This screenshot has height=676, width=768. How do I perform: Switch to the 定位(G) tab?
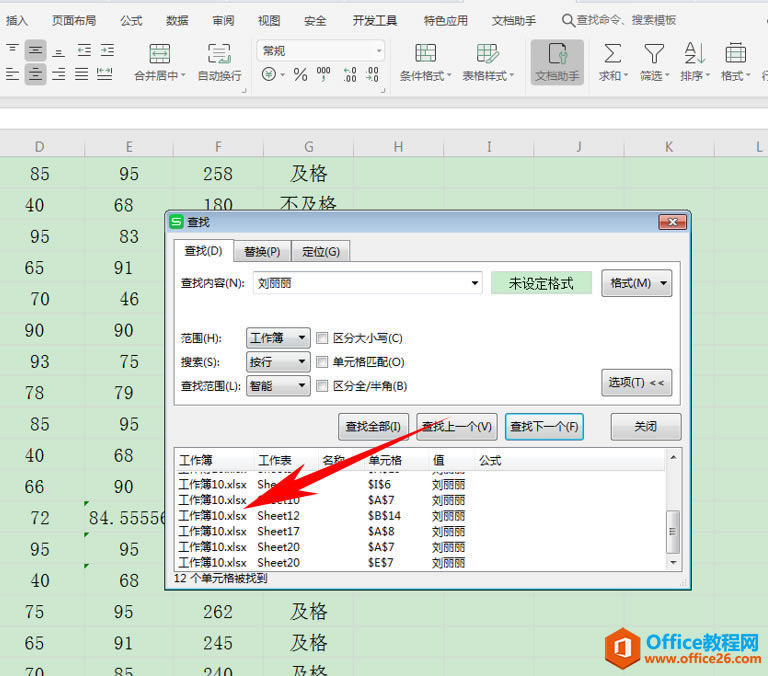[321, 251]
